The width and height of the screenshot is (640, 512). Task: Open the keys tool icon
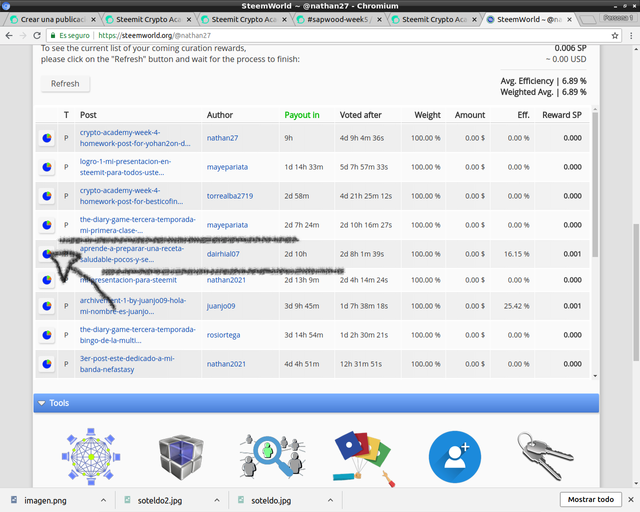coord(545,456)
